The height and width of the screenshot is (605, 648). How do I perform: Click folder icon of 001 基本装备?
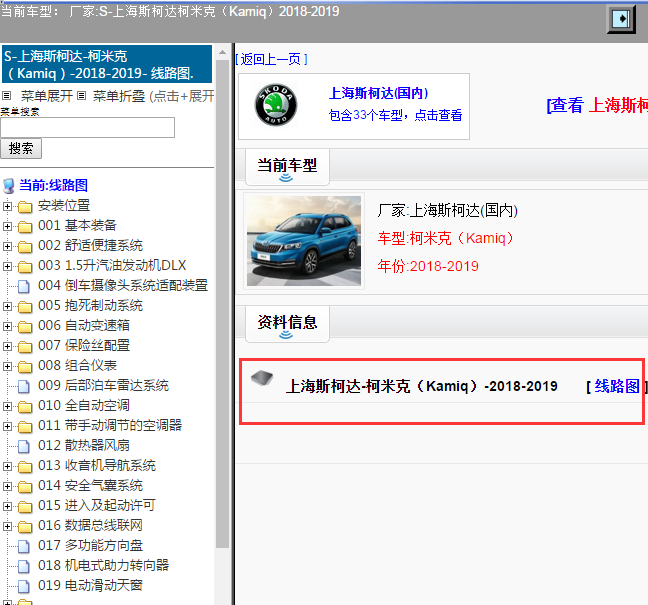[25, 226]
